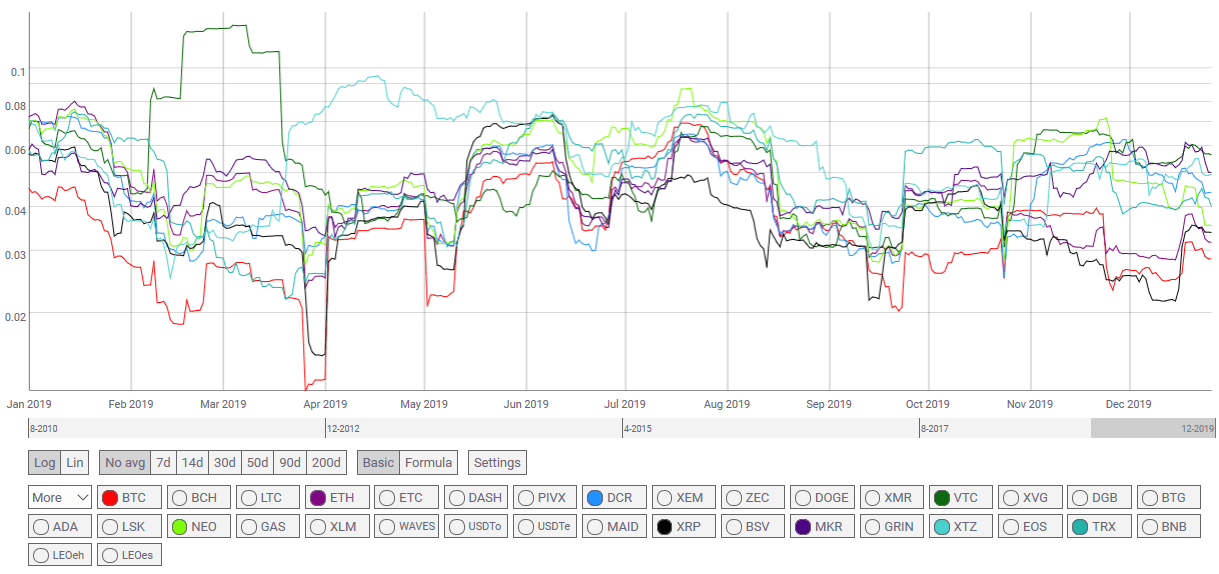Toggle the NEO light green indicator
The height and width of the screenshot is (574, 1219).
pos(180,526)
